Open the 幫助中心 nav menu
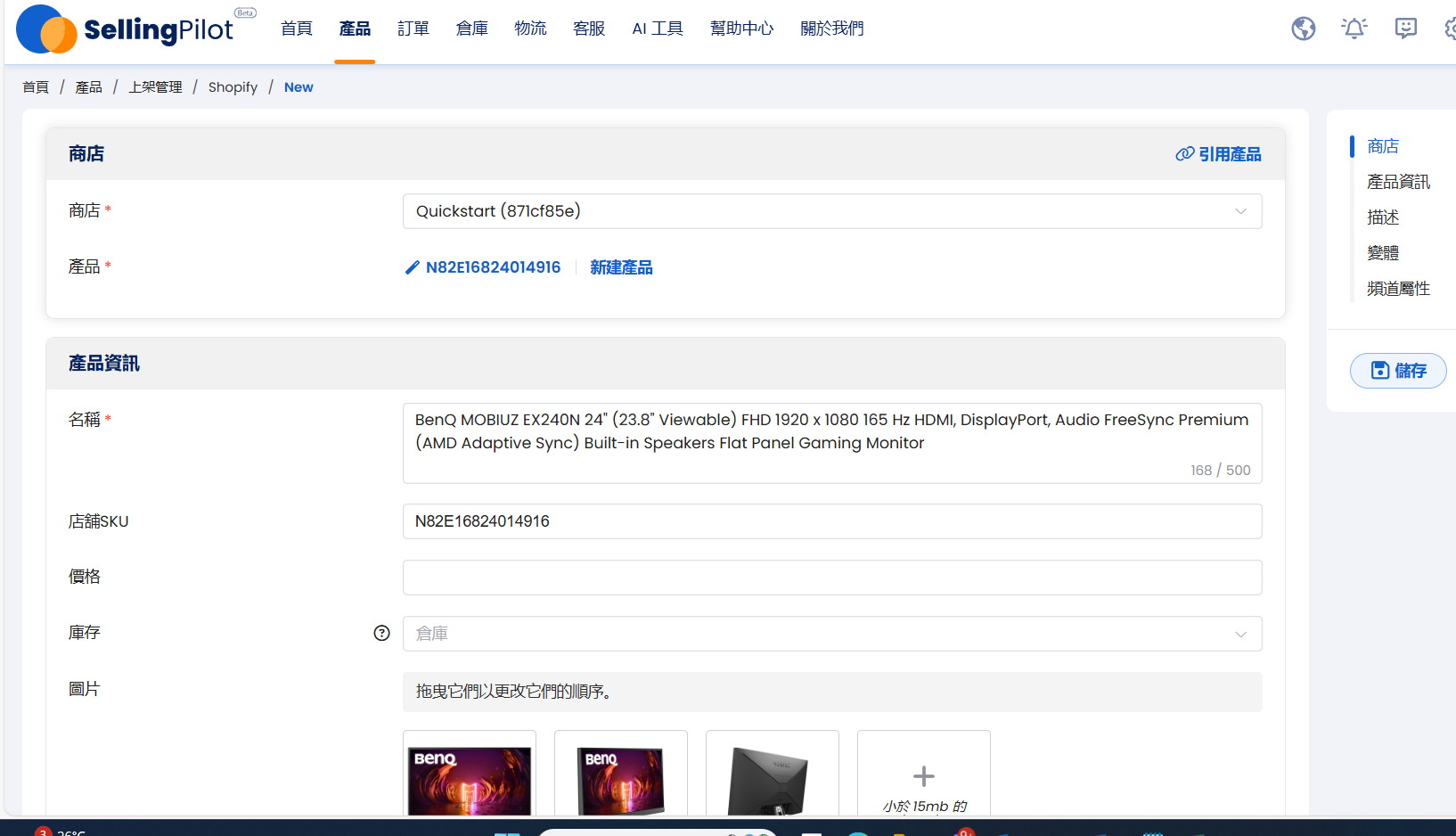This screenshot has height=836, width=1456. (x=742, y=29)
